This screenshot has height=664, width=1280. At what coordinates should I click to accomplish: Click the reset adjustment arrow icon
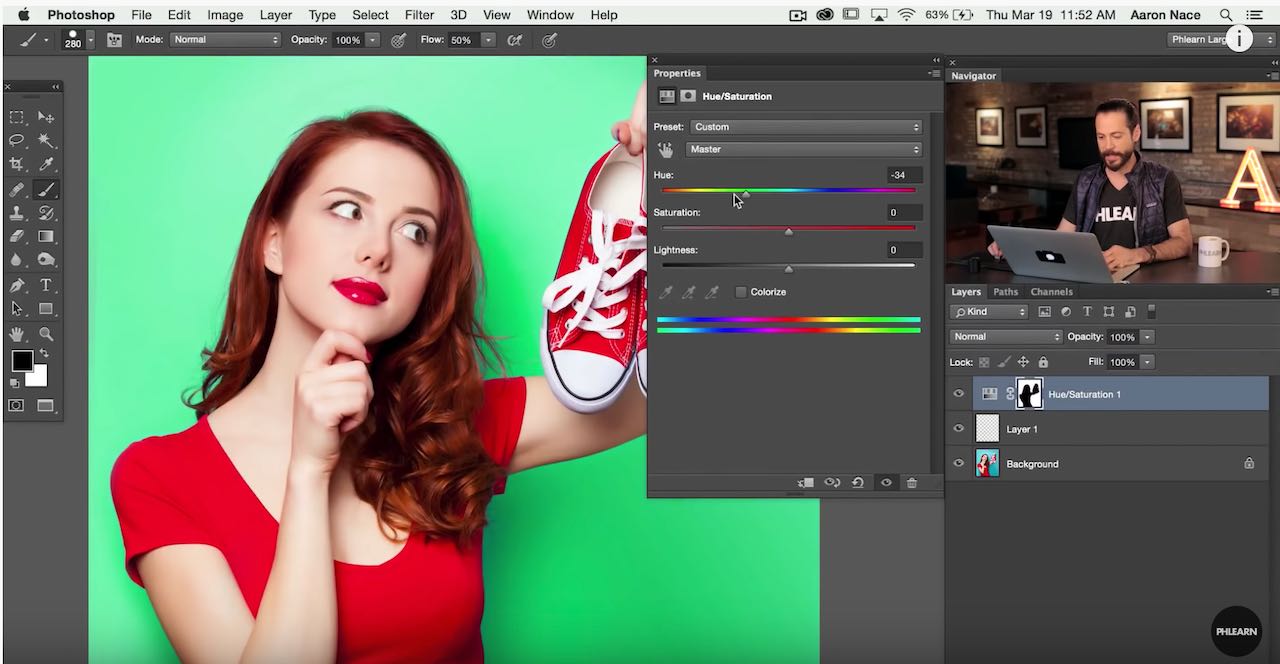tap(858, 483)
